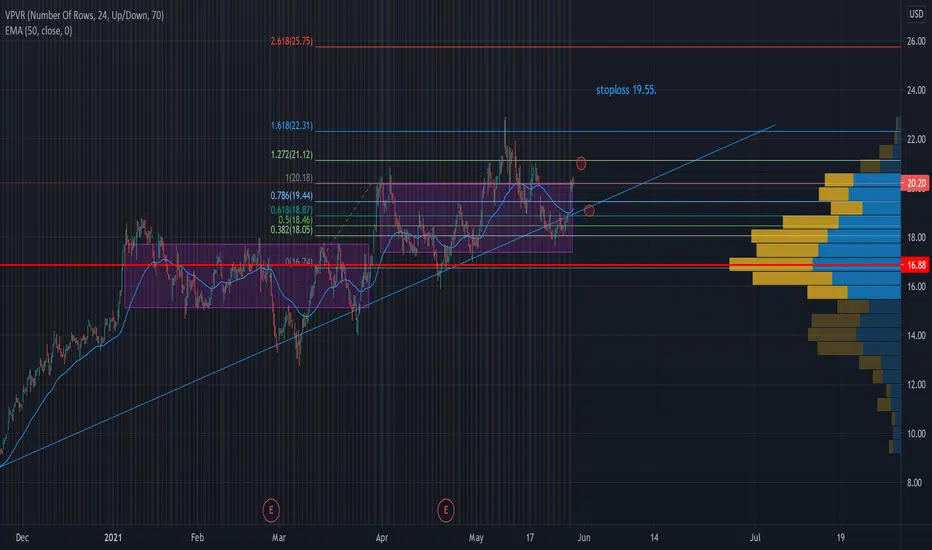Viewport: 932px width, 550px height.
Task: Click the earnings E marker near March
Action: 271,510
